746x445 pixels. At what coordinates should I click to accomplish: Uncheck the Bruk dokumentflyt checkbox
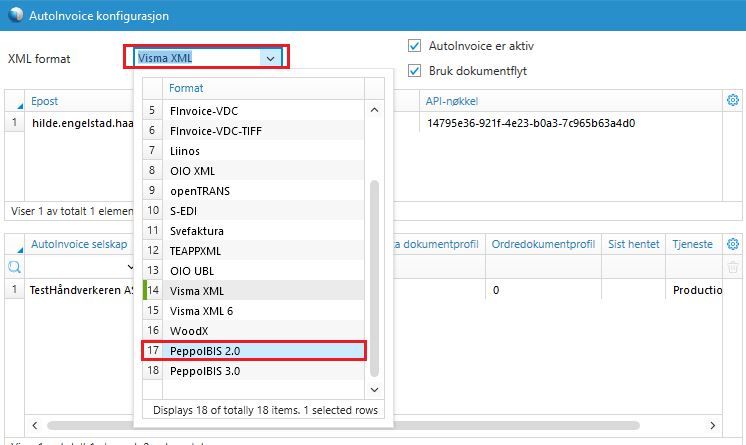tap(414, 71)
